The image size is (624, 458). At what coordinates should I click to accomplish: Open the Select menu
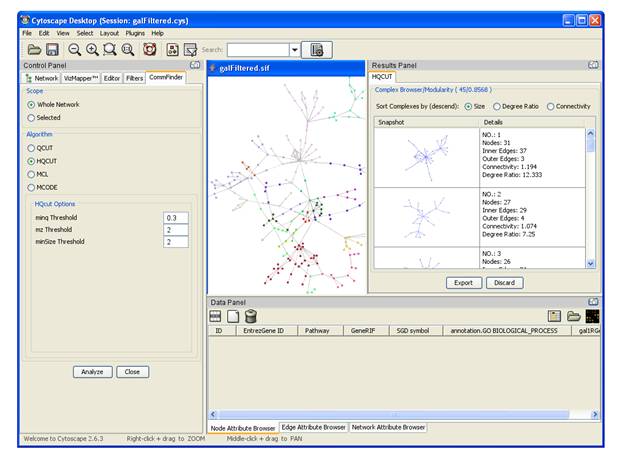point(85,33)
